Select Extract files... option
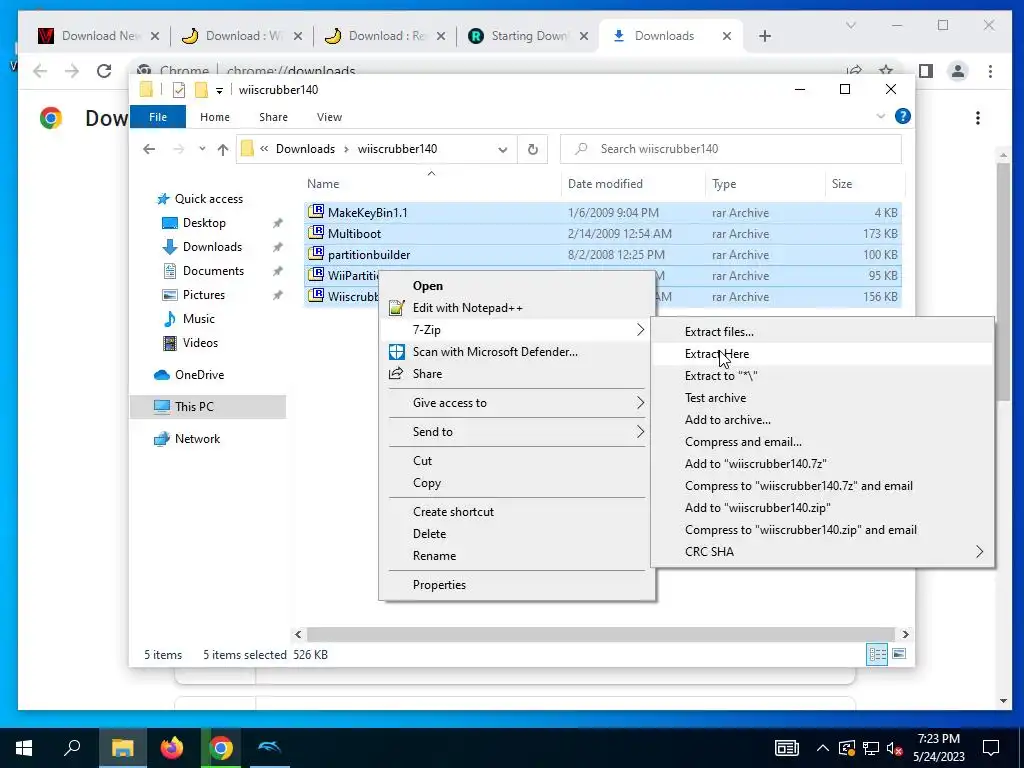 point(822,331)
